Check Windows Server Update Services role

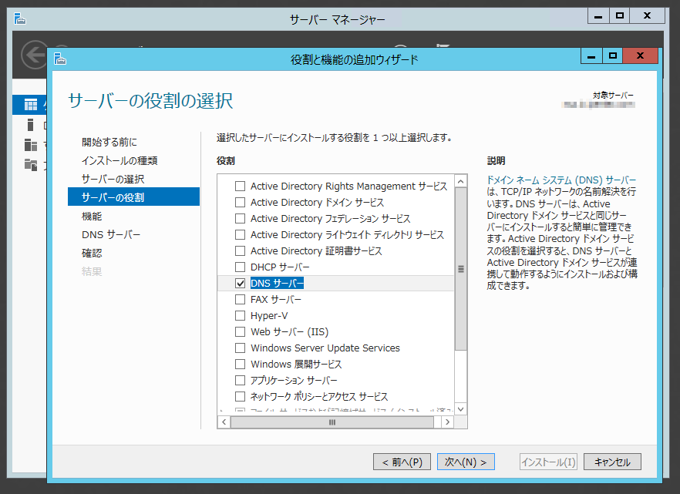[x=240, y=348]
